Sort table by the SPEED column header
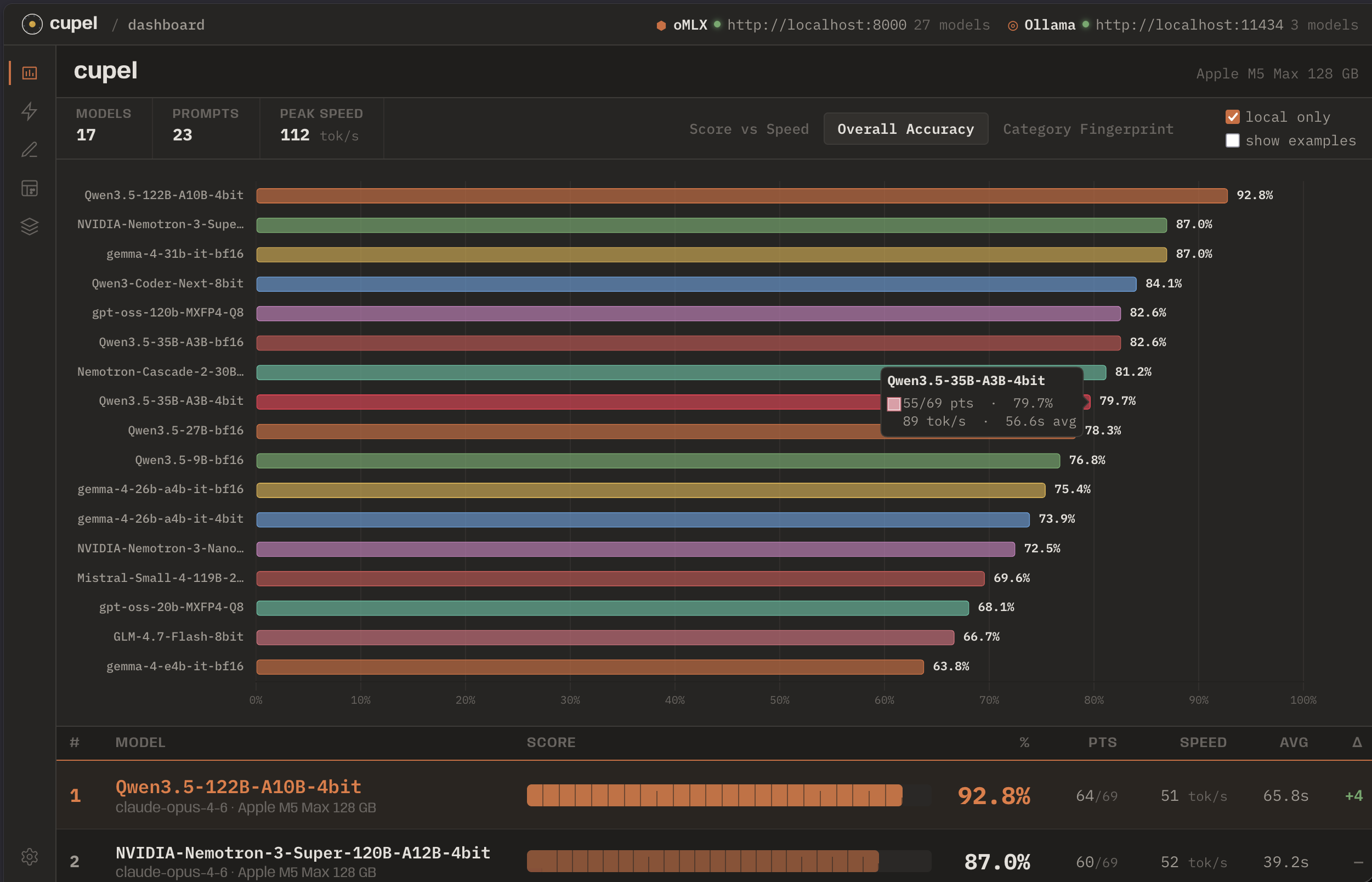Image resolution: width=1372 pixels, height=882 pixels. tap(1203, 742)
